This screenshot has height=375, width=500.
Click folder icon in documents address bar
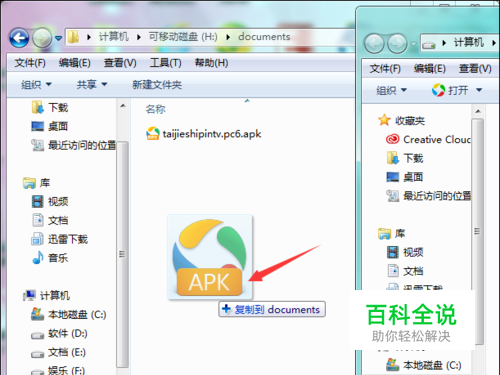pos(73,37)
